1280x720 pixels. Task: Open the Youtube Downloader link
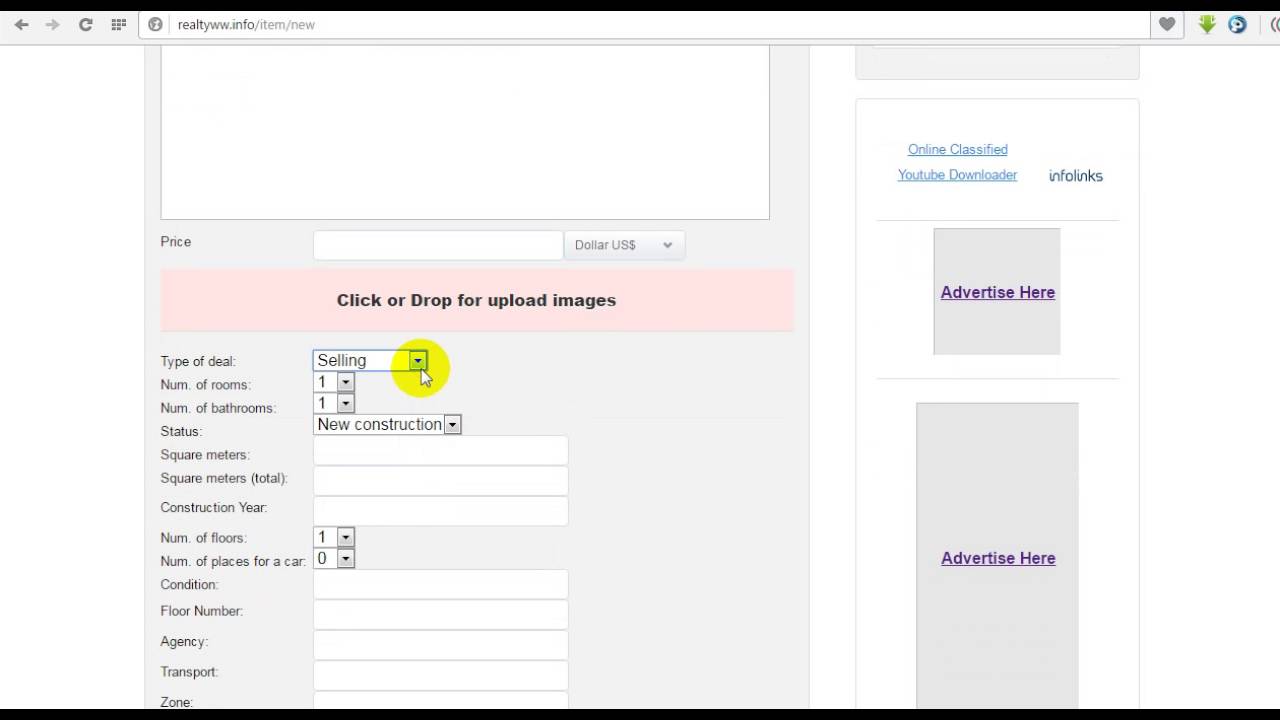coord(957,175)
